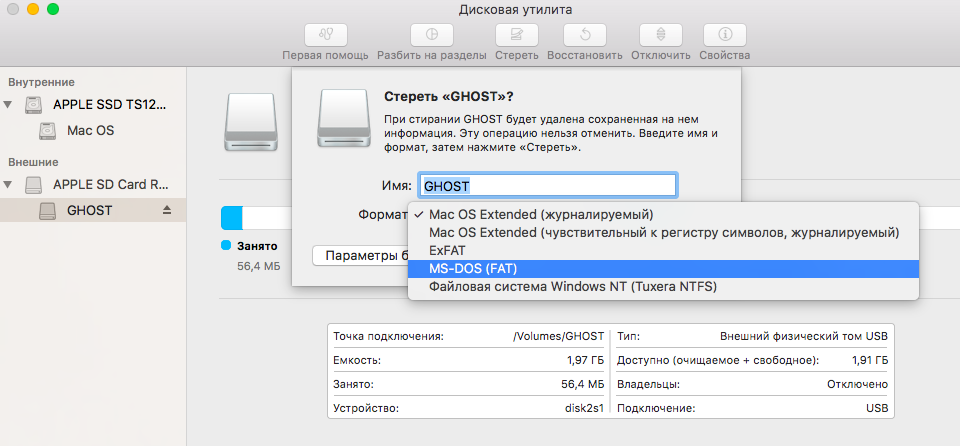The width and height of the screenshot is (960, 446).
Task: Click the GHOST volume icon in sidebar
Action: click(47, 211)
